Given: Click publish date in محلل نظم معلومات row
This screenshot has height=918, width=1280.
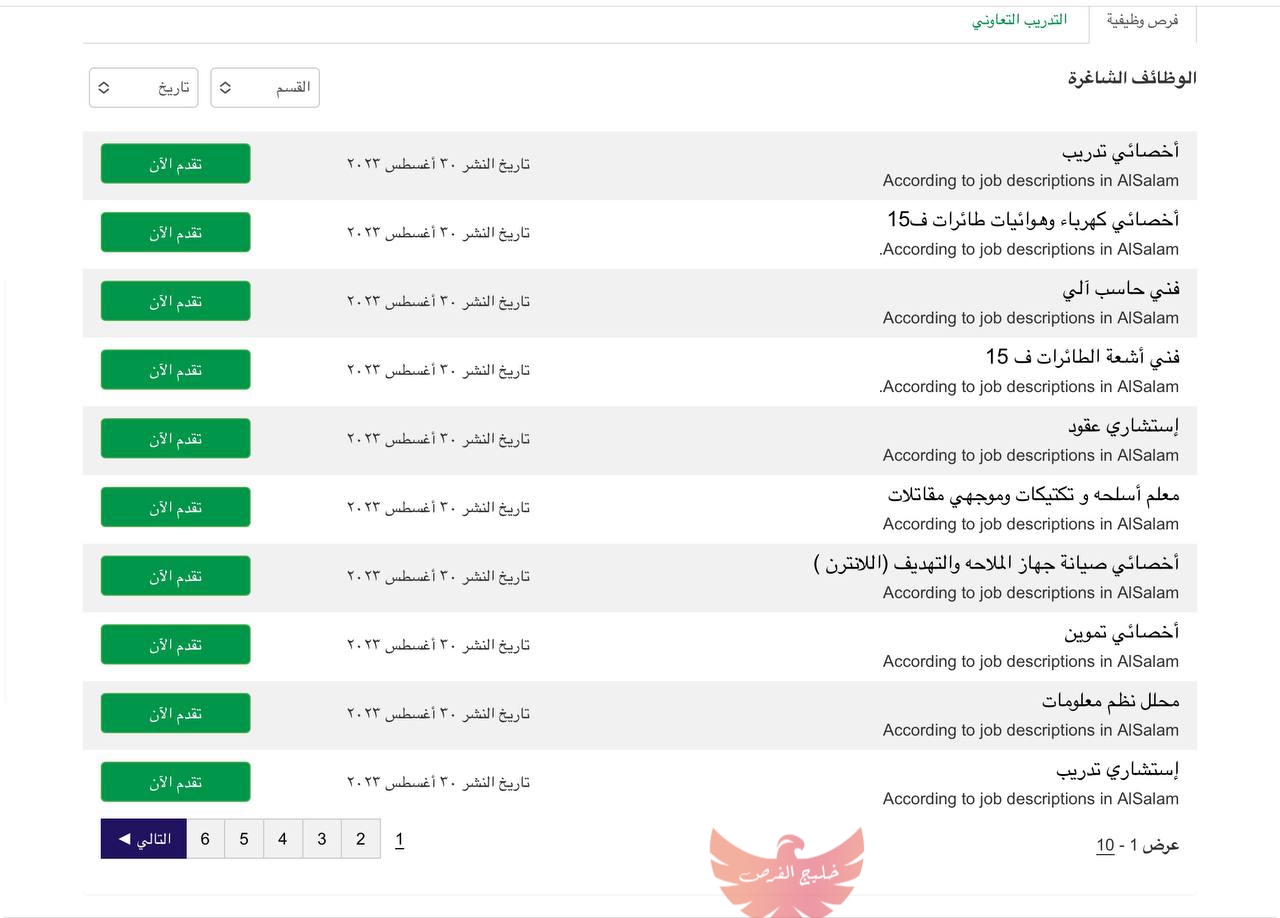Looking at the screenshot, I should point(438,713).
